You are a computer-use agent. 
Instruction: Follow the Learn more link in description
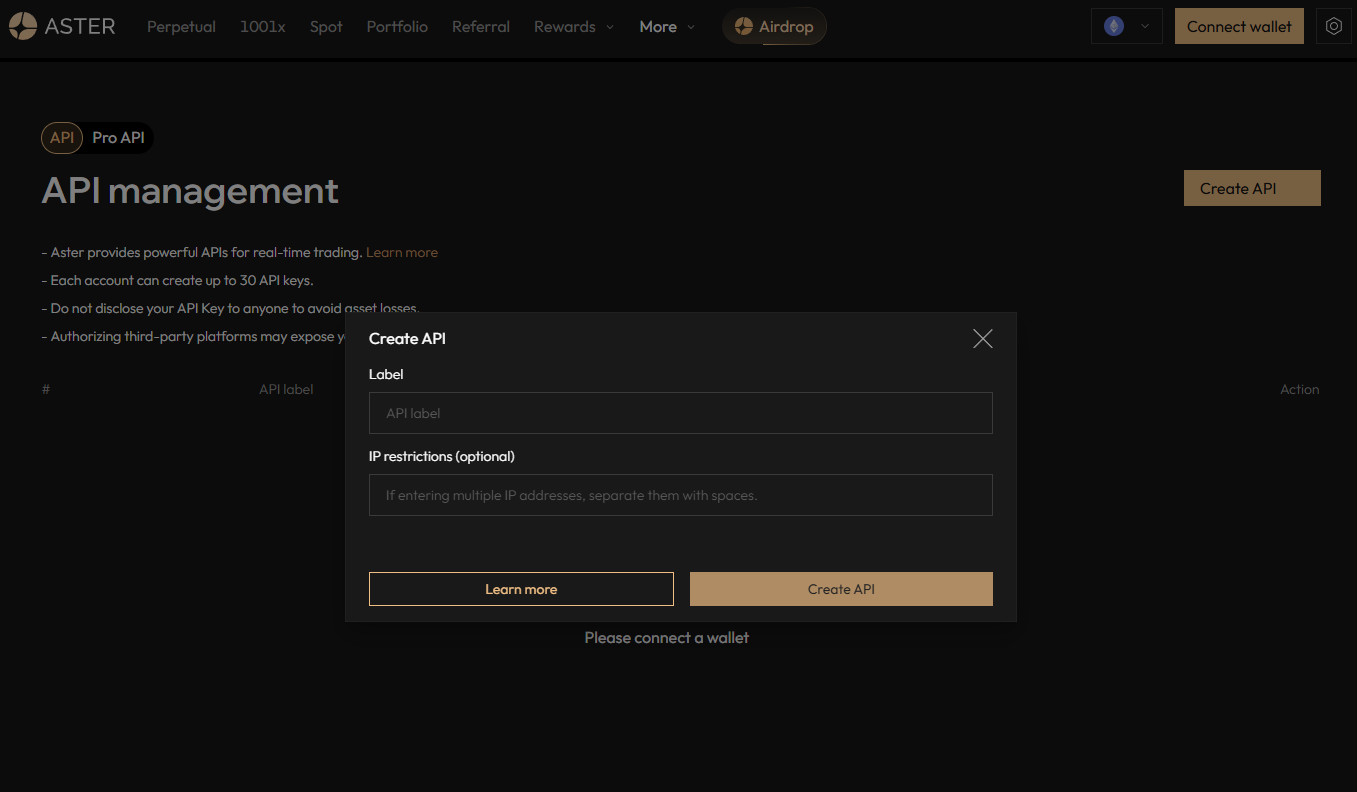tap(401, 253)
